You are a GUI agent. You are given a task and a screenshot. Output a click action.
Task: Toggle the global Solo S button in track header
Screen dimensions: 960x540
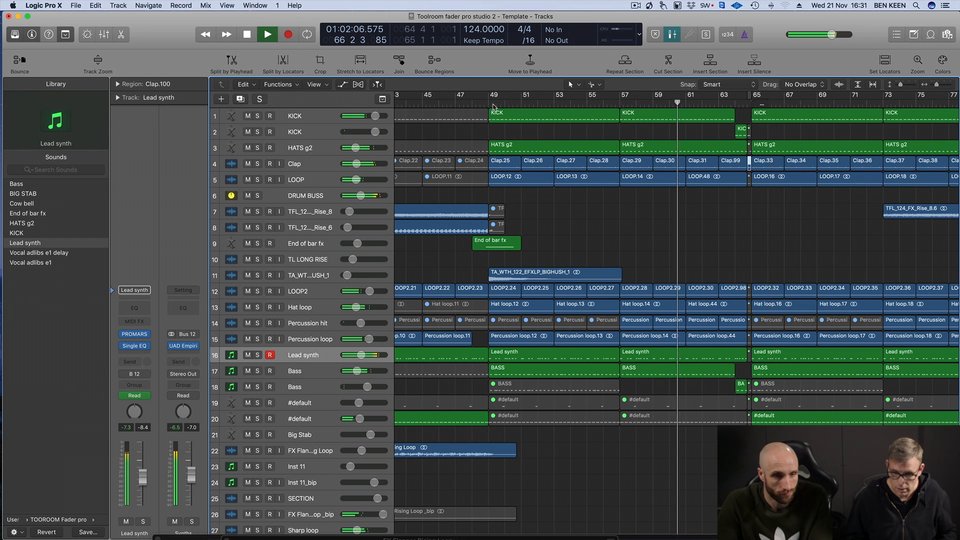[x=259, y=99]
